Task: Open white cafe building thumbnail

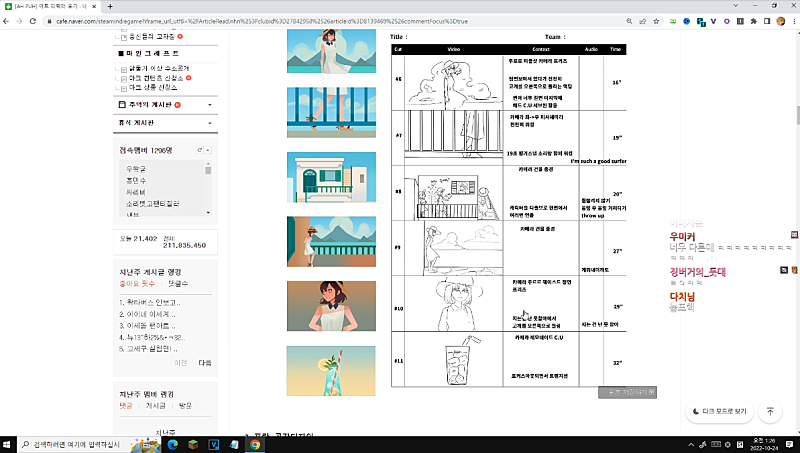Action: click(x=331, y=177)
